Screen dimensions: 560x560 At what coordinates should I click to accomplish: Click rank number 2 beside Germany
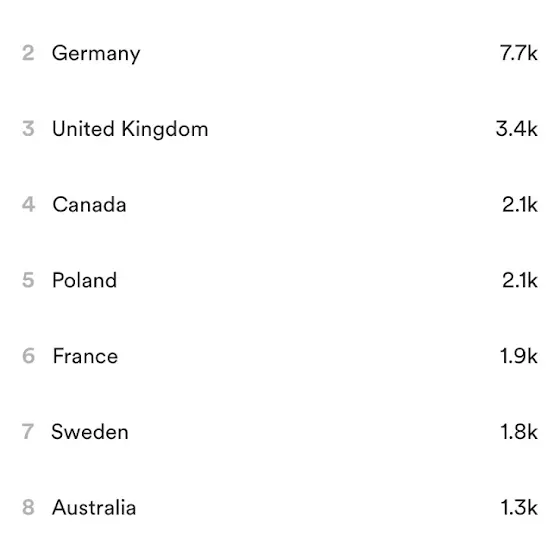click(28, 53)
